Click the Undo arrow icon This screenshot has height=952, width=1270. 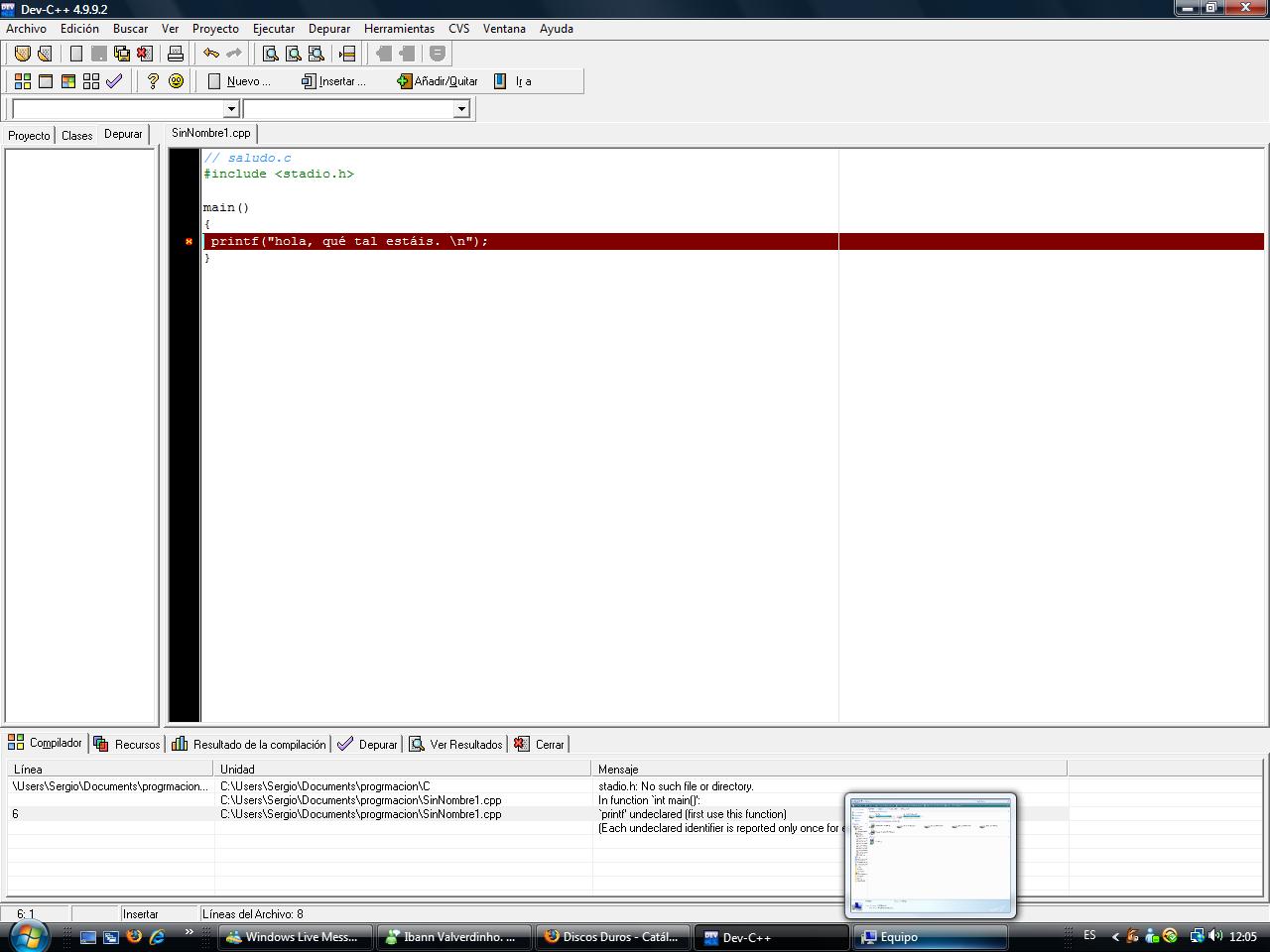[211, 54]
